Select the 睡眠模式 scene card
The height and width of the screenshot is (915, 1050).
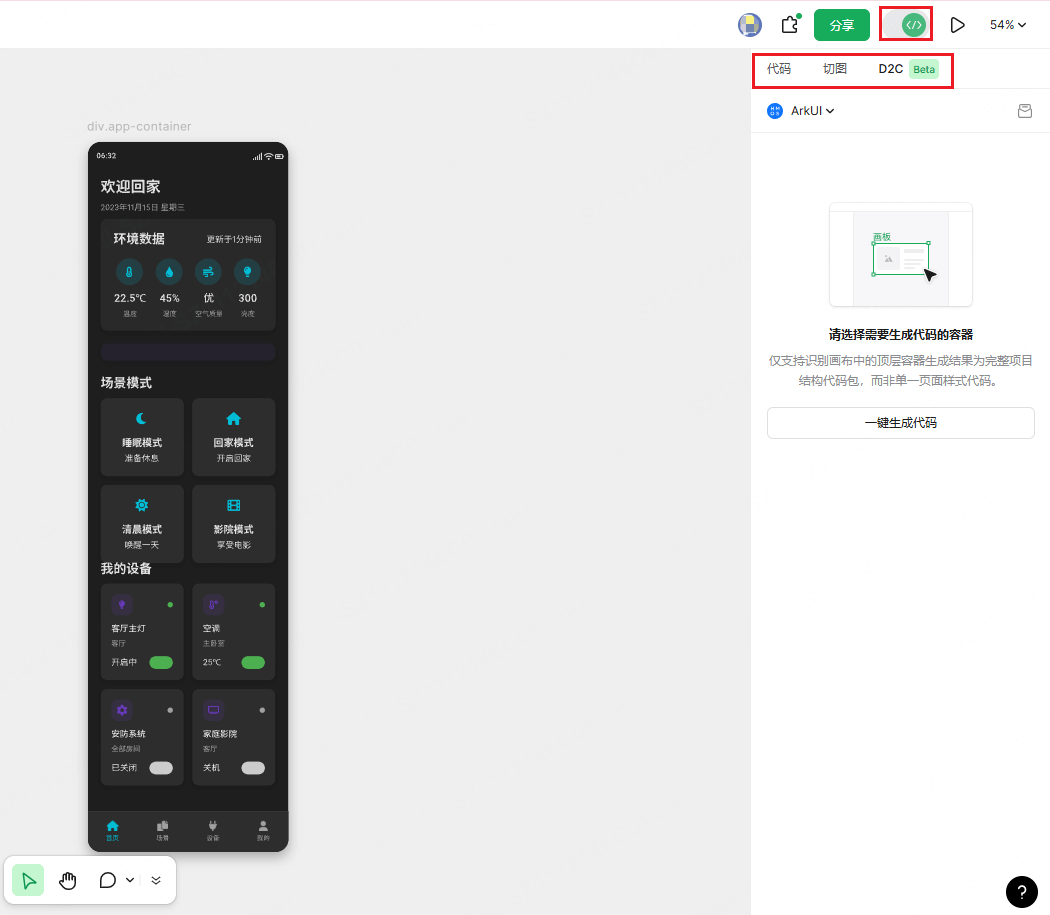tap(142, 436)
